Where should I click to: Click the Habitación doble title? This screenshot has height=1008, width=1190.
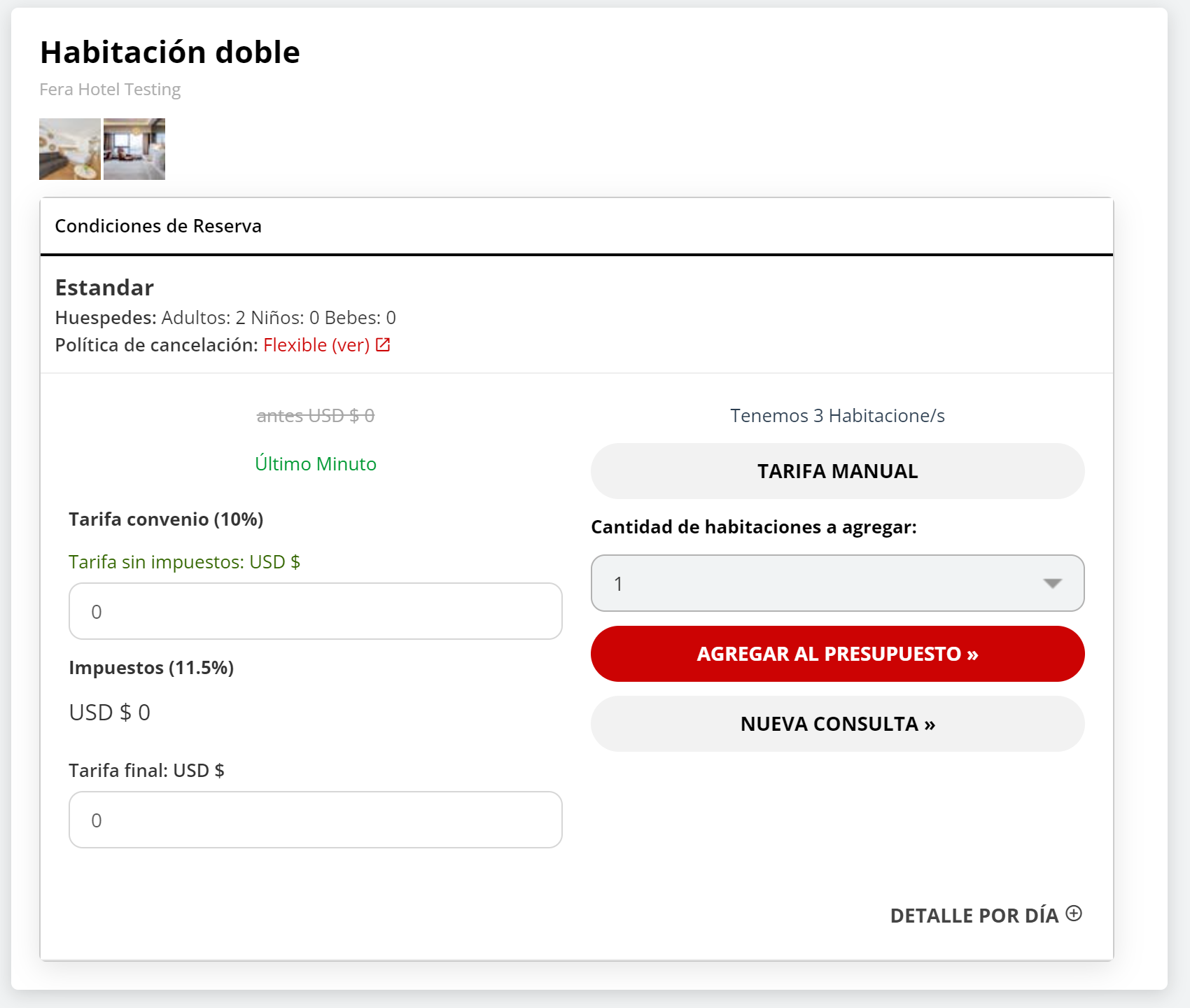(x=170, y=52)
